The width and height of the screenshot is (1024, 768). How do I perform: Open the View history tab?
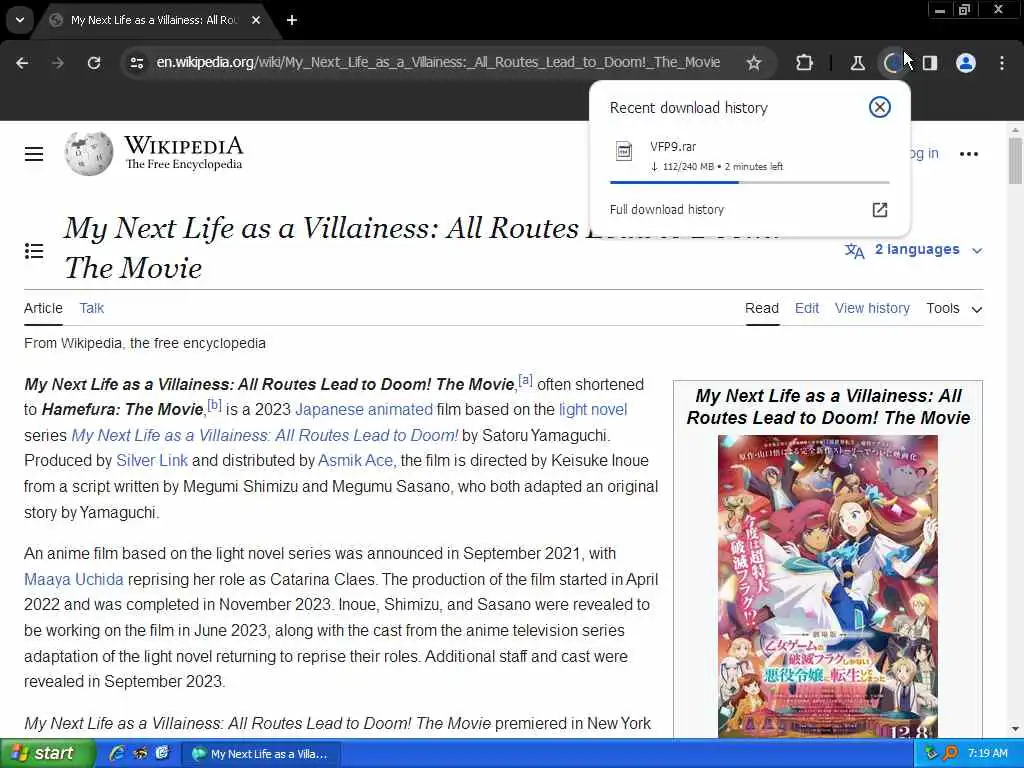pos(872,308)
